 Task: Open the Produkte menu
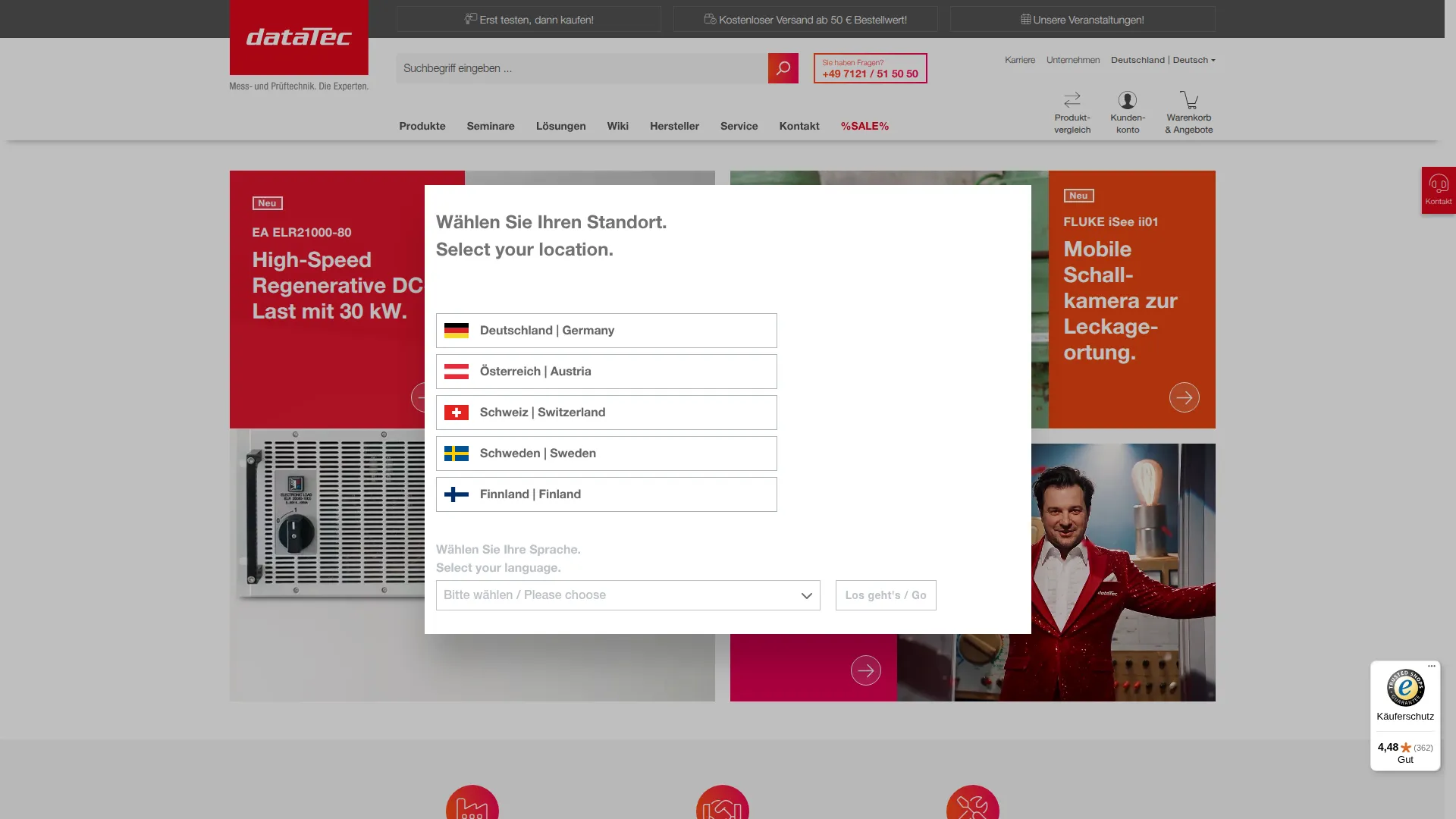(422, 126)
